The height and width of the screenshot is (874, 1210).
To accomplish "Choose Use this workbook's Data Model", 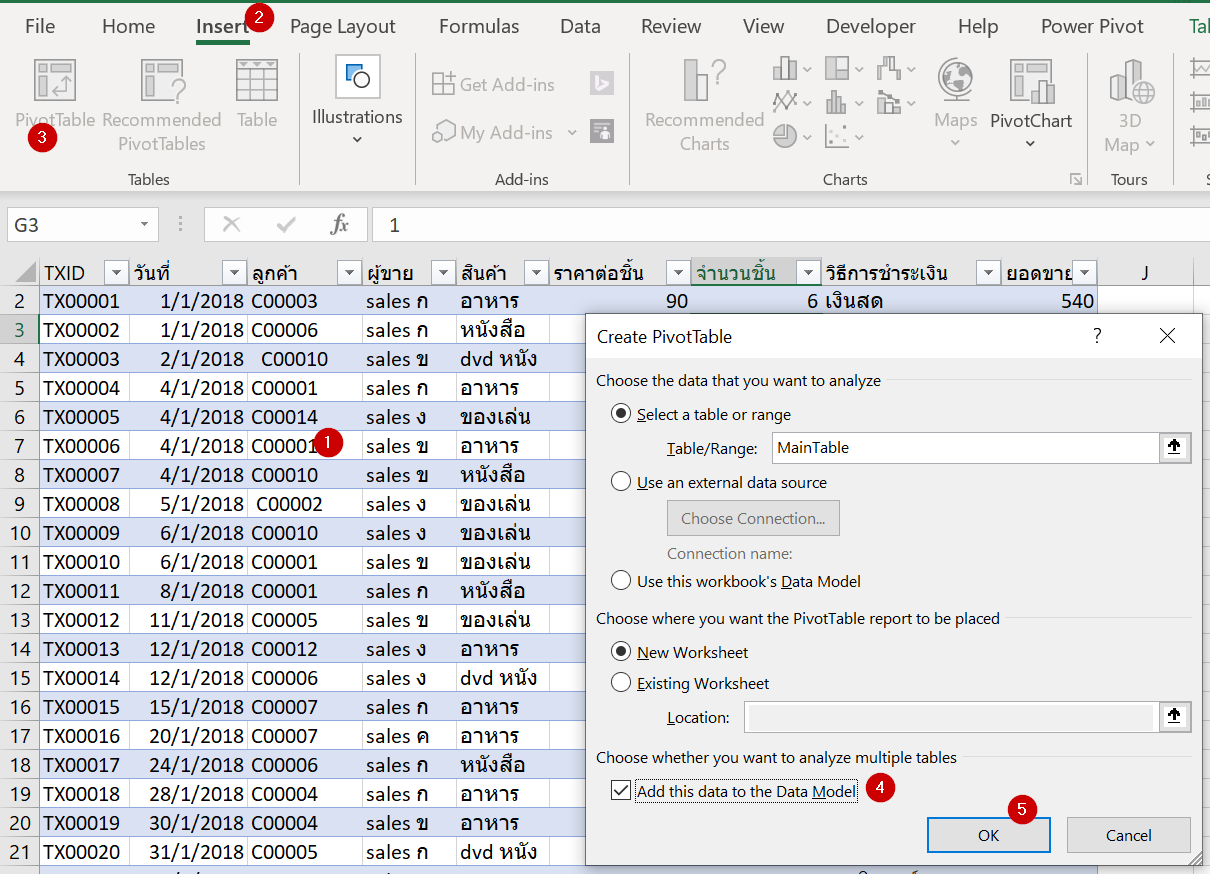I will pyautogui.click(x=620, y=581).
